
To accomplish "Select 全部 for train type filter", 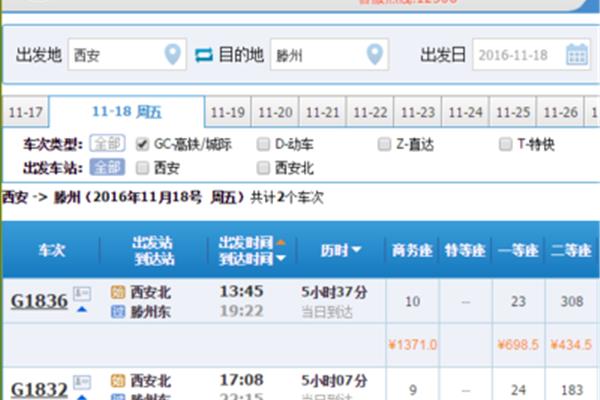I will [x=108, y=144].
